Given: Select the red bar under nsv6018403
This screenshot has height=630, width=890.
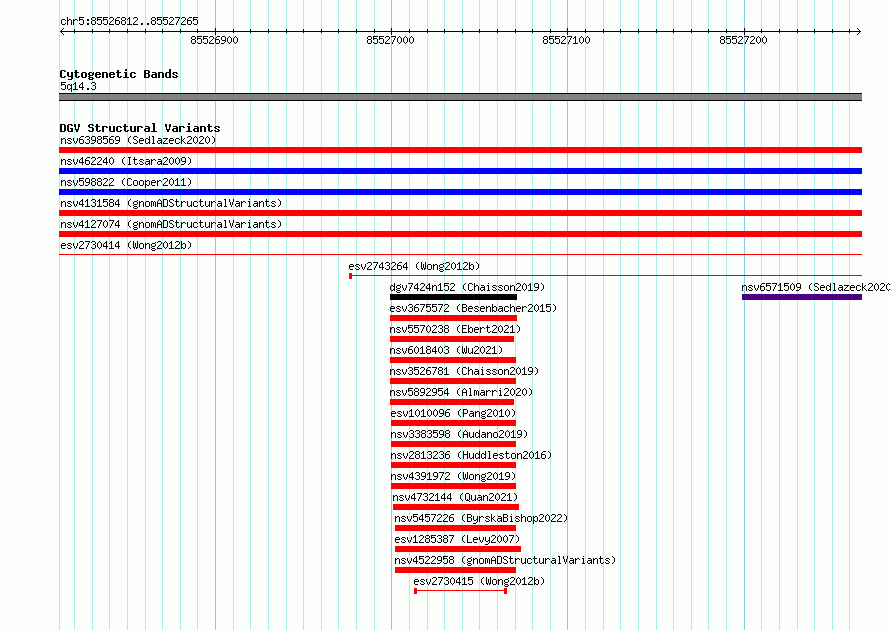Looking at the screenshot, I should tap(453, 360).
